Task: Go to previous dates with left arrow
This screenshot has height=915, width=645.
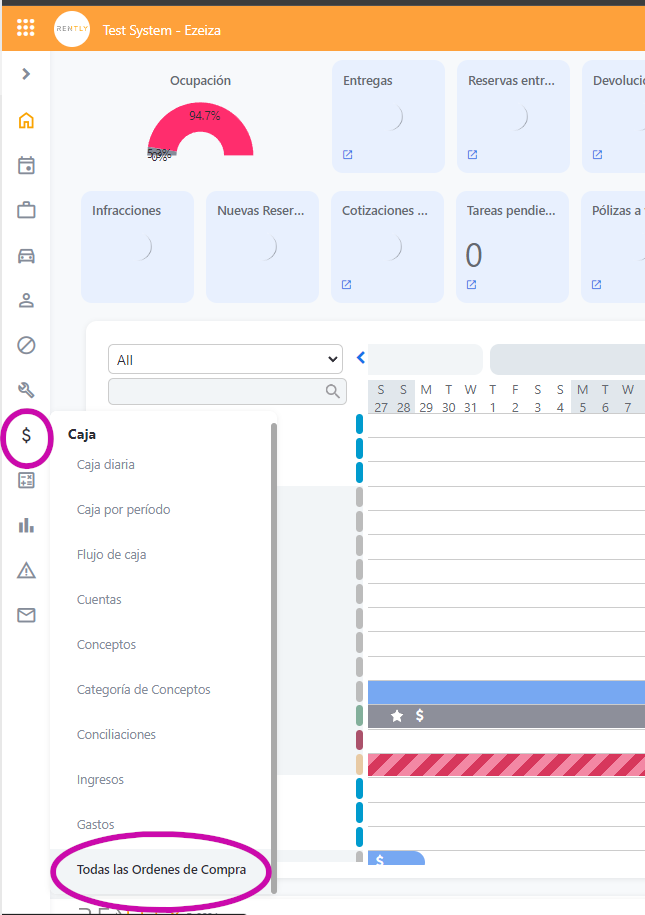Action: [x=361, y=358]
